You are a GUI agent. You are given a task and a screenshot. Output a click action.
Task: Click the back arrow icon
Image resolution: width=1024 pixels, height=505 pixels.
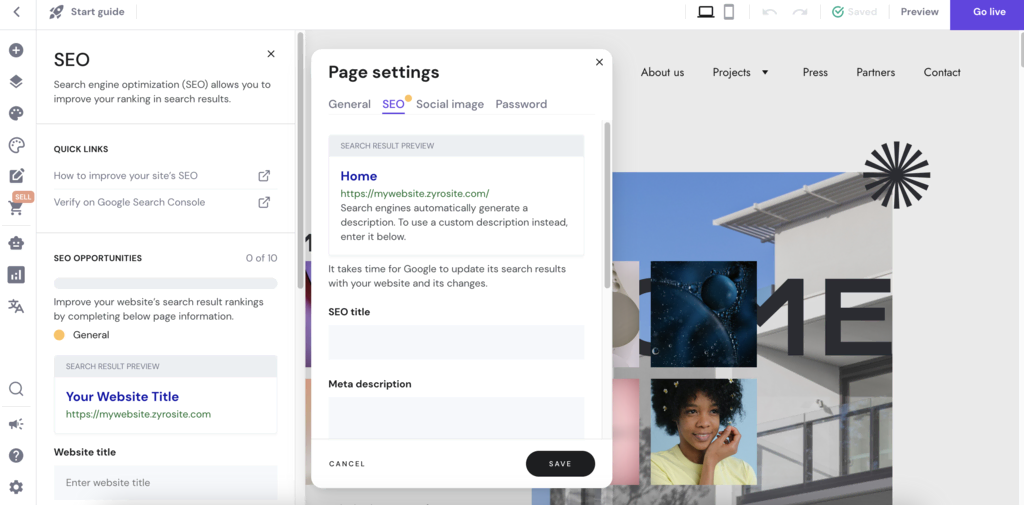[x=17, y=12]
